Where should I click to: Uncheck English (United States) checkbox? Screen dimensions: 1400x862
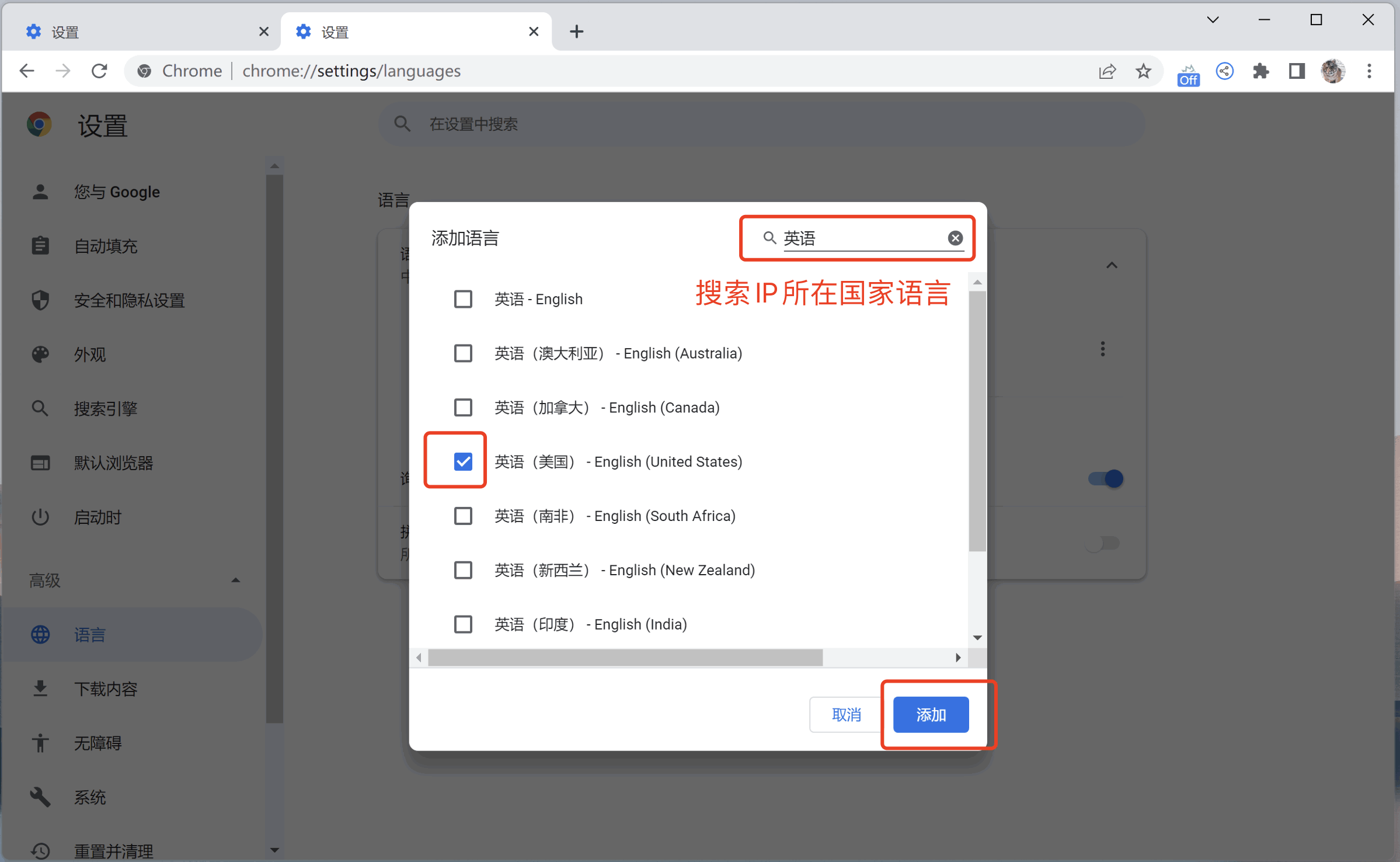(x=463, y=461)
